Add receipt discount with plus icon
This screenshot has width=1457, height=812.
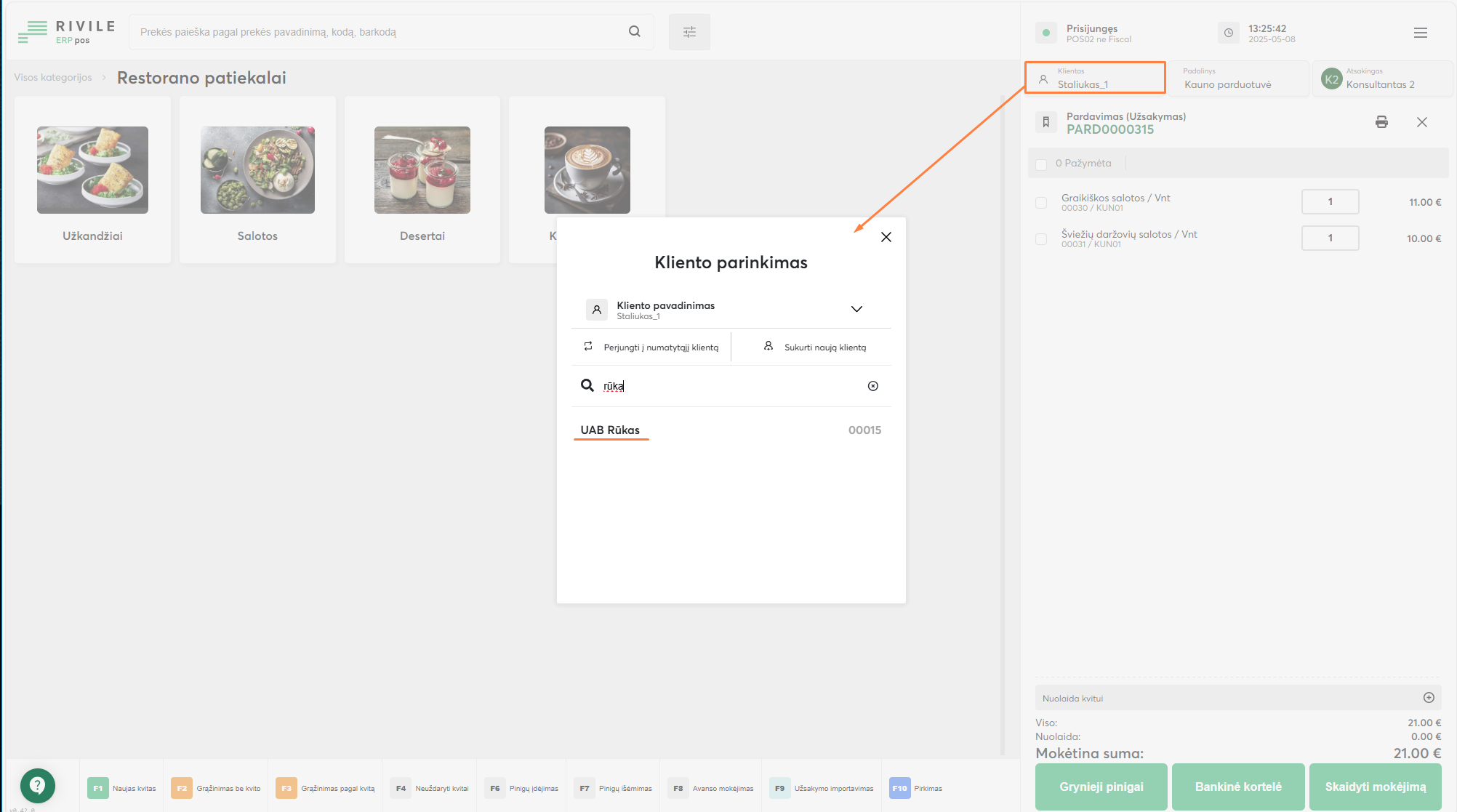[x=1428, y=698]
